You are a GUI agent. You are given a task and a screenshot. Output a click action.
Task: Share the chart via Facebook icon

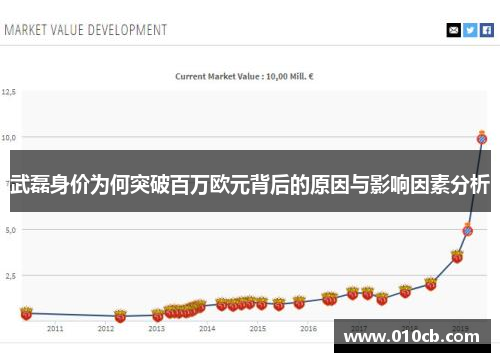coord(487,30)
